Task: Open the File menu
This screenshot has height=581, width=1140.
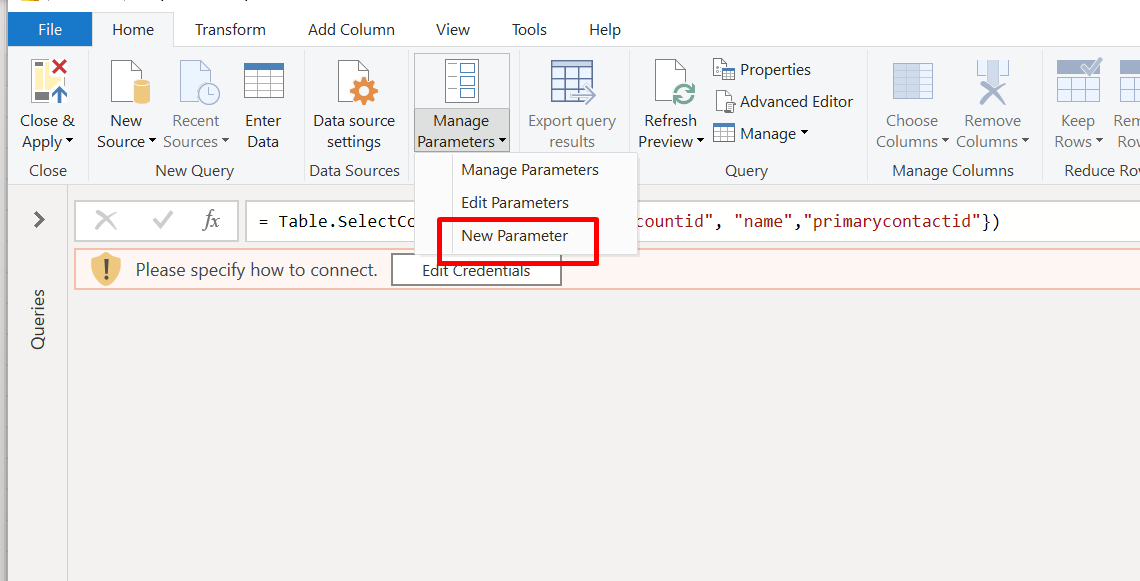Action: pyautogui.click(x=50, y=30)
